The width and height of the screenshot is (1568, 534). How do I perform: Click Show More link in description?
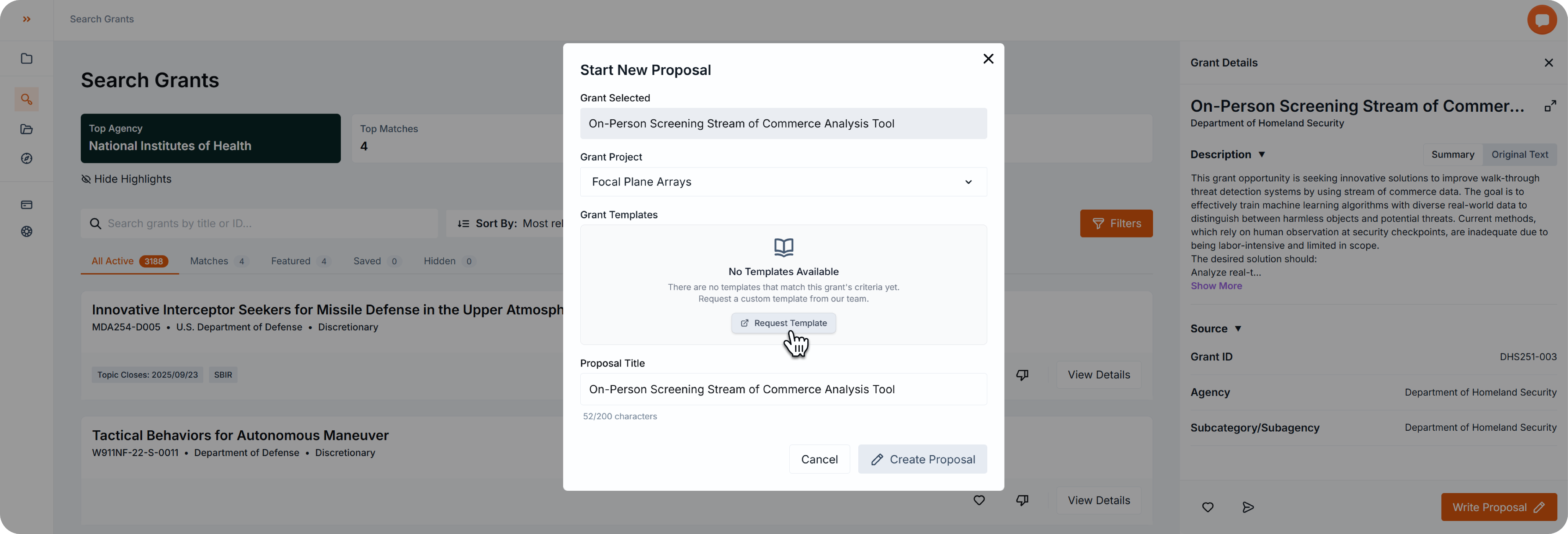tap(1215, 286)
